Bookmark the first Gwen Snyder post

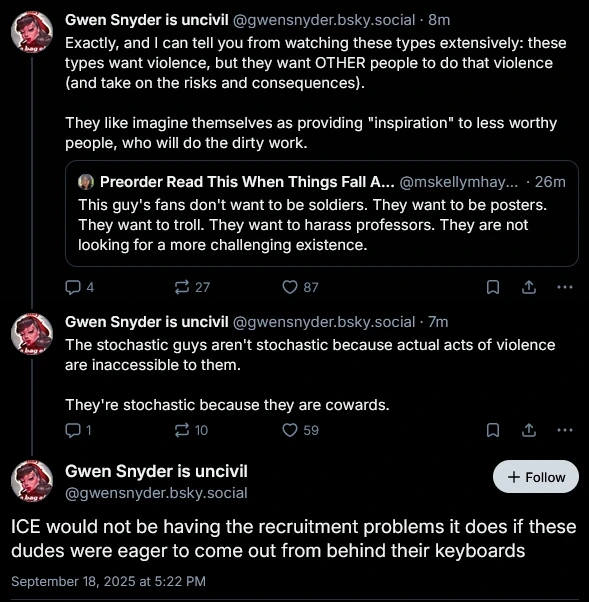coord(493,287)
